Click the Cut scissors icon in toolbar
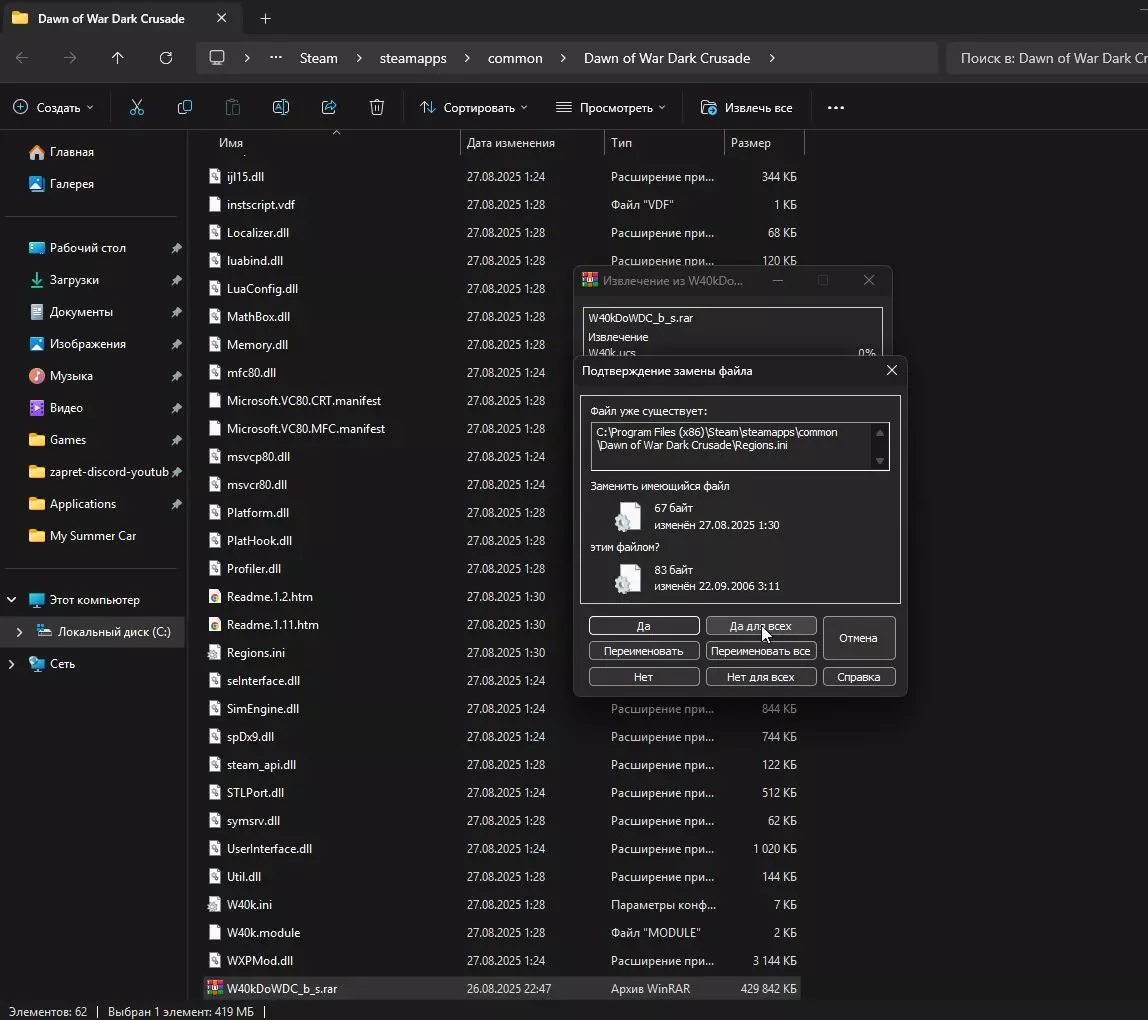Image resolution: width=1148 pixels, height=1020 pixels. pos(137,107)
